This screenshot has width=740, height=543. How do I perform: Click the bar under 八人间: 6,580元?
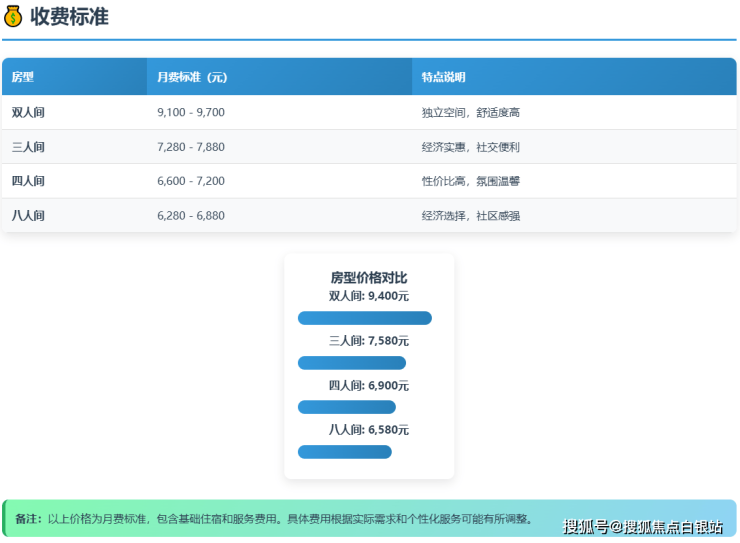coord(345,452)
